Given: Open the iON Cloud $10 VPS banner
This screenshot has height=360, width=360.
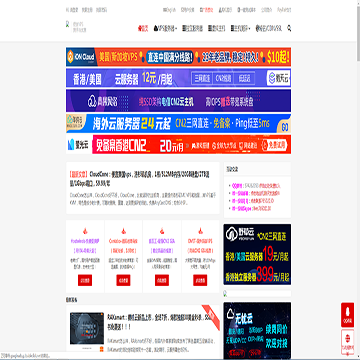Looking at the screenshot, I should click(178, 57).
